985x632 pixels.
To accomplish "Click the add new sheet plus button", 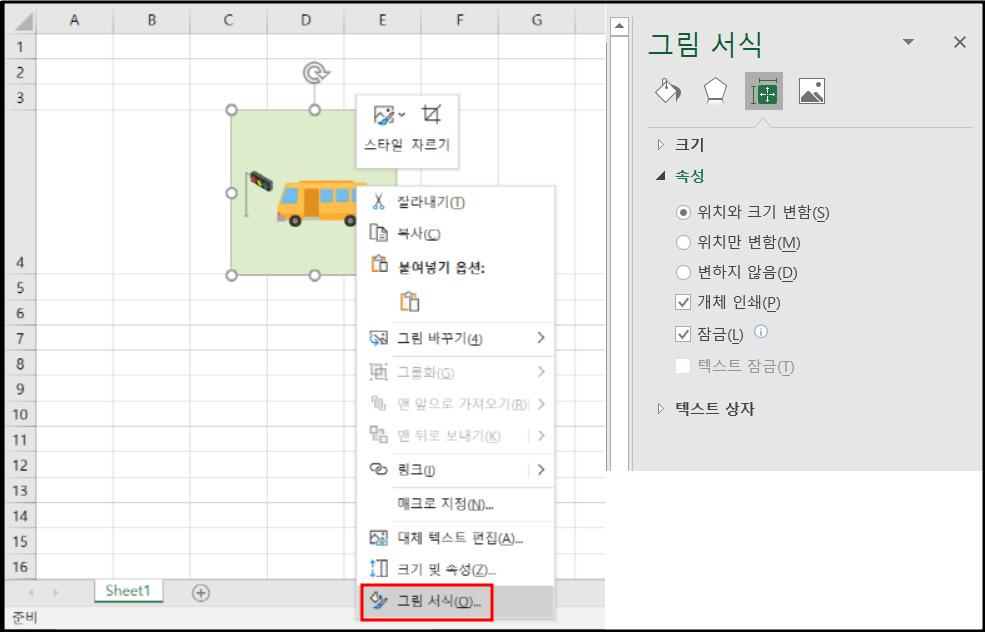I will tap(200, 591).
